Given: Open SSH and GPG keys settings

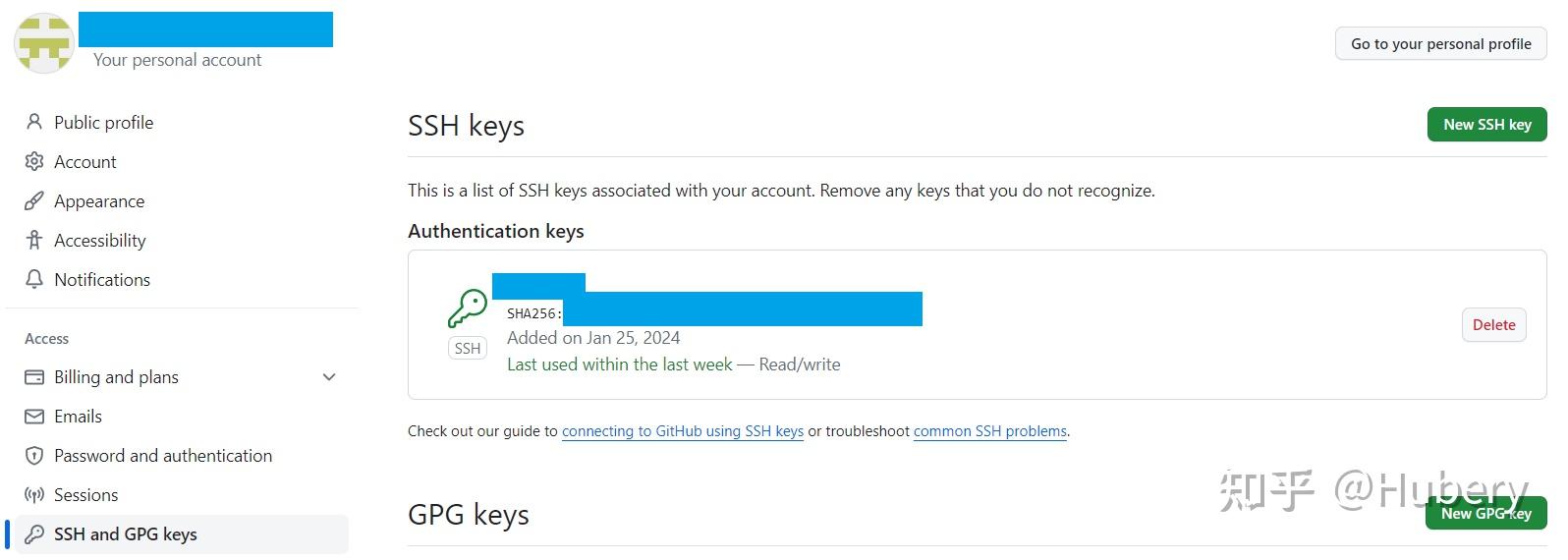Looking at the screenshot, I should [x=126, y=534].
